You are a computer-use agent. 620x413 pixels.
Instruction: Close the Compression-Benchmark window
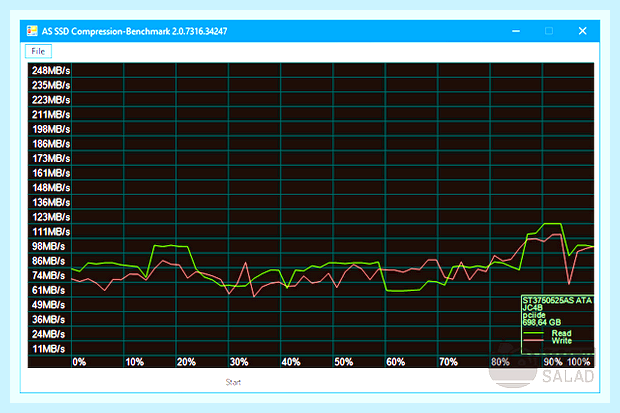tap(582, 31)
